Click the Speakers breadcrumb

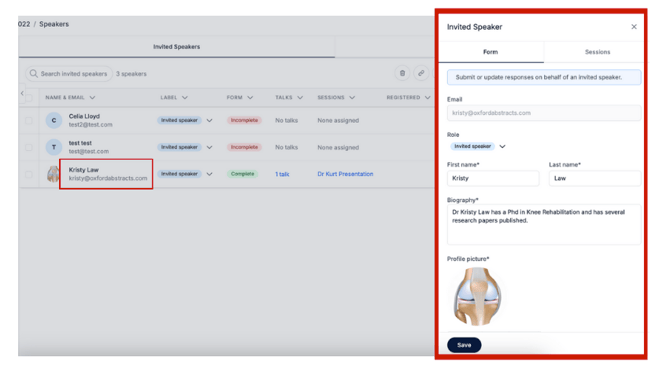tap(54, 24)
